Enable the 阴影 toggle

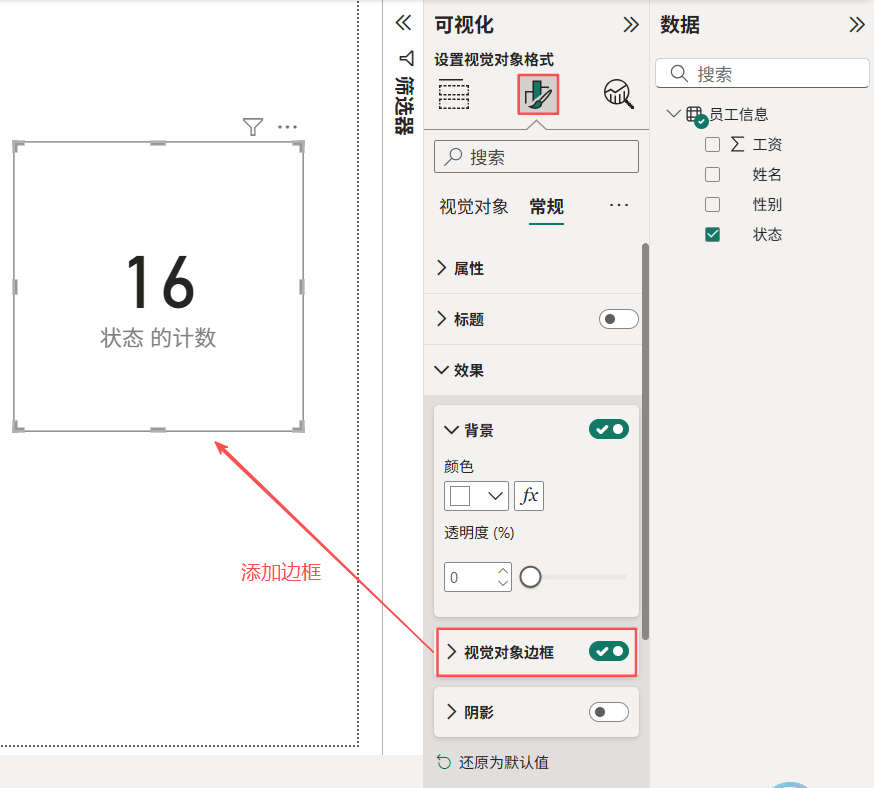(609, 712)
